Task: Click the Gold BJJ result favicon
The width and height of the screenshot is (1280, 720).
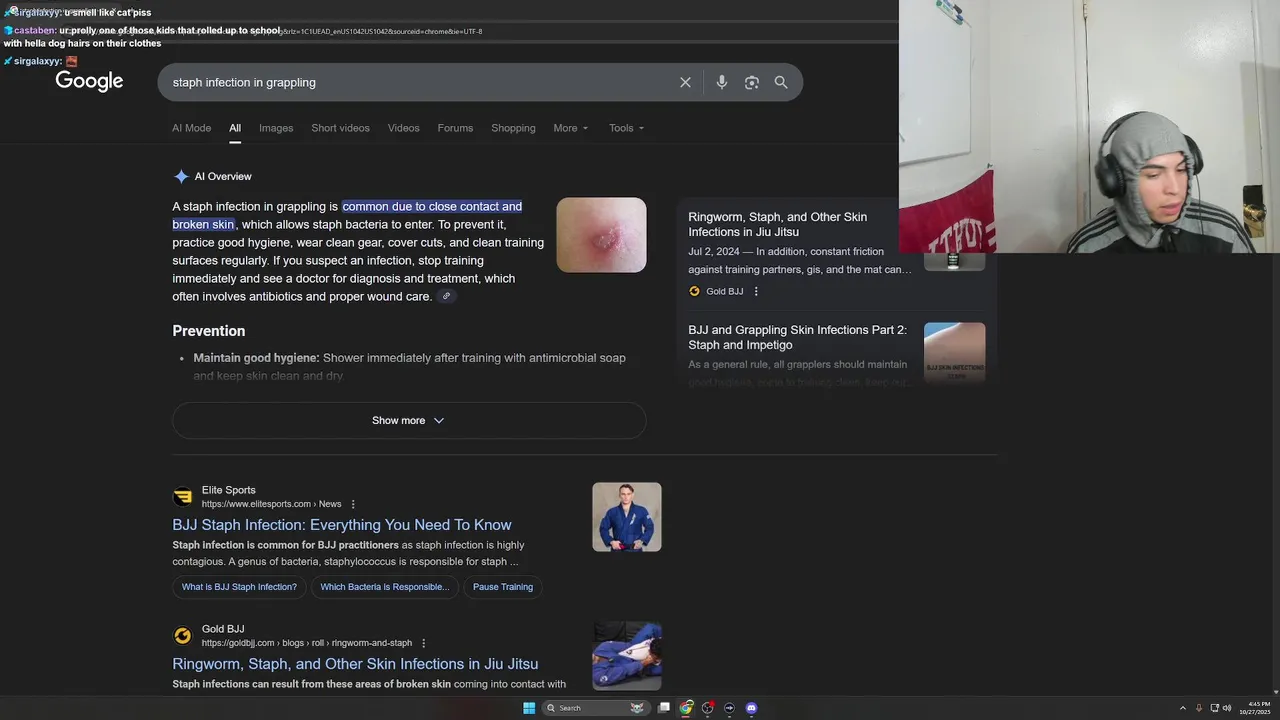Action: (183, 636)
